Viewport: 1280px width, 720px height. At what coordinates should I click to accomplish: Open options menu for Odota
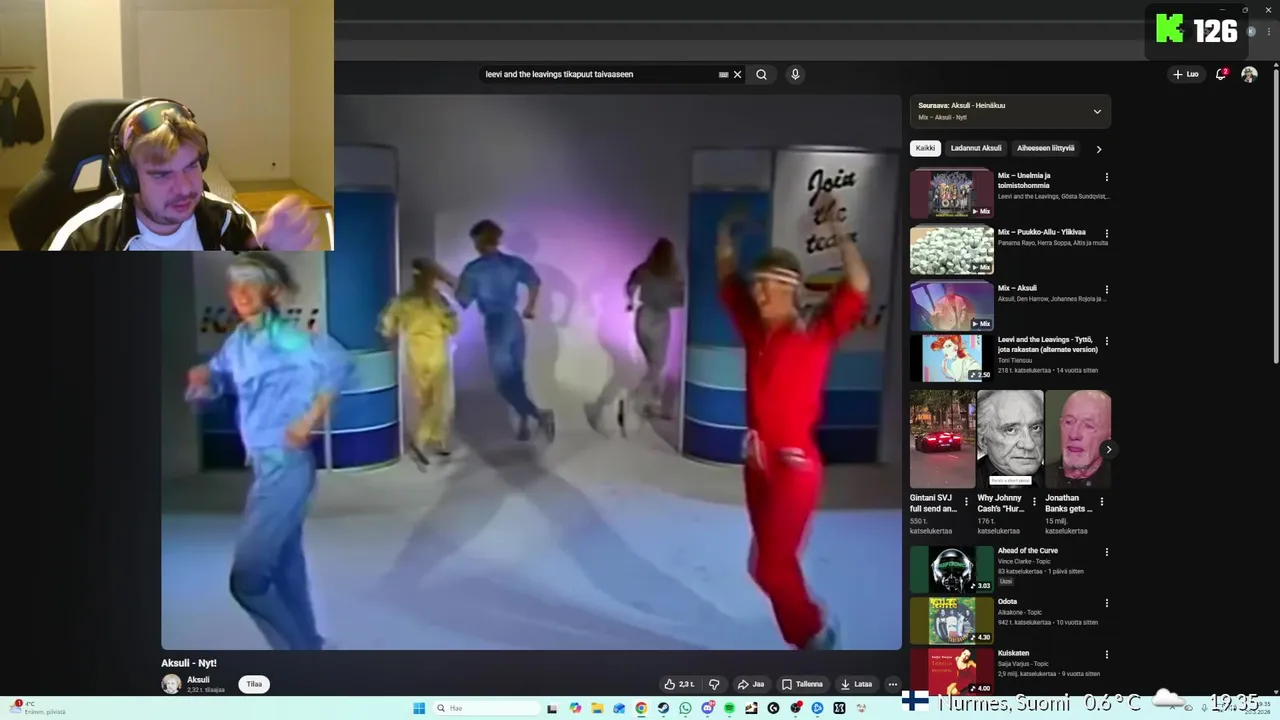1106,603
